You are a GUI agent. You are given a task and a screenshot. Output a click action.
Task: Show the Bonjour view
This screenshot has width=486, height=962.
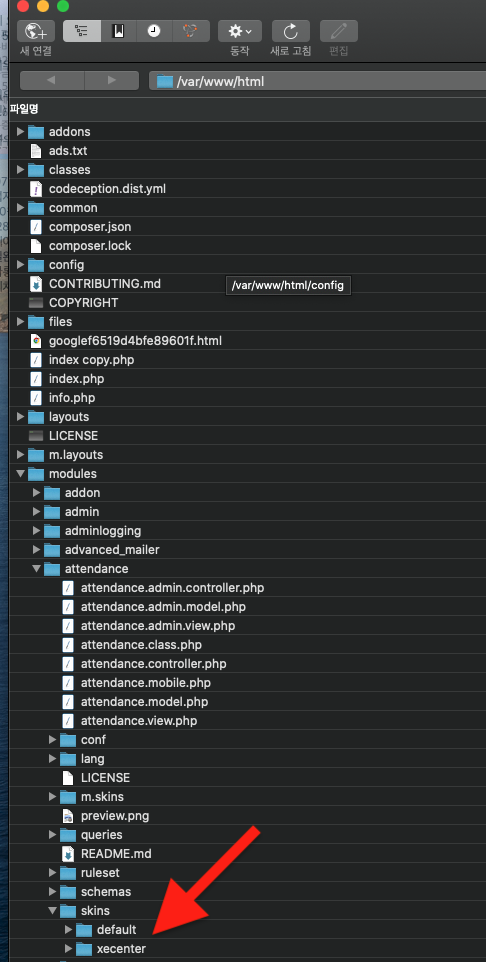(191, 31)
